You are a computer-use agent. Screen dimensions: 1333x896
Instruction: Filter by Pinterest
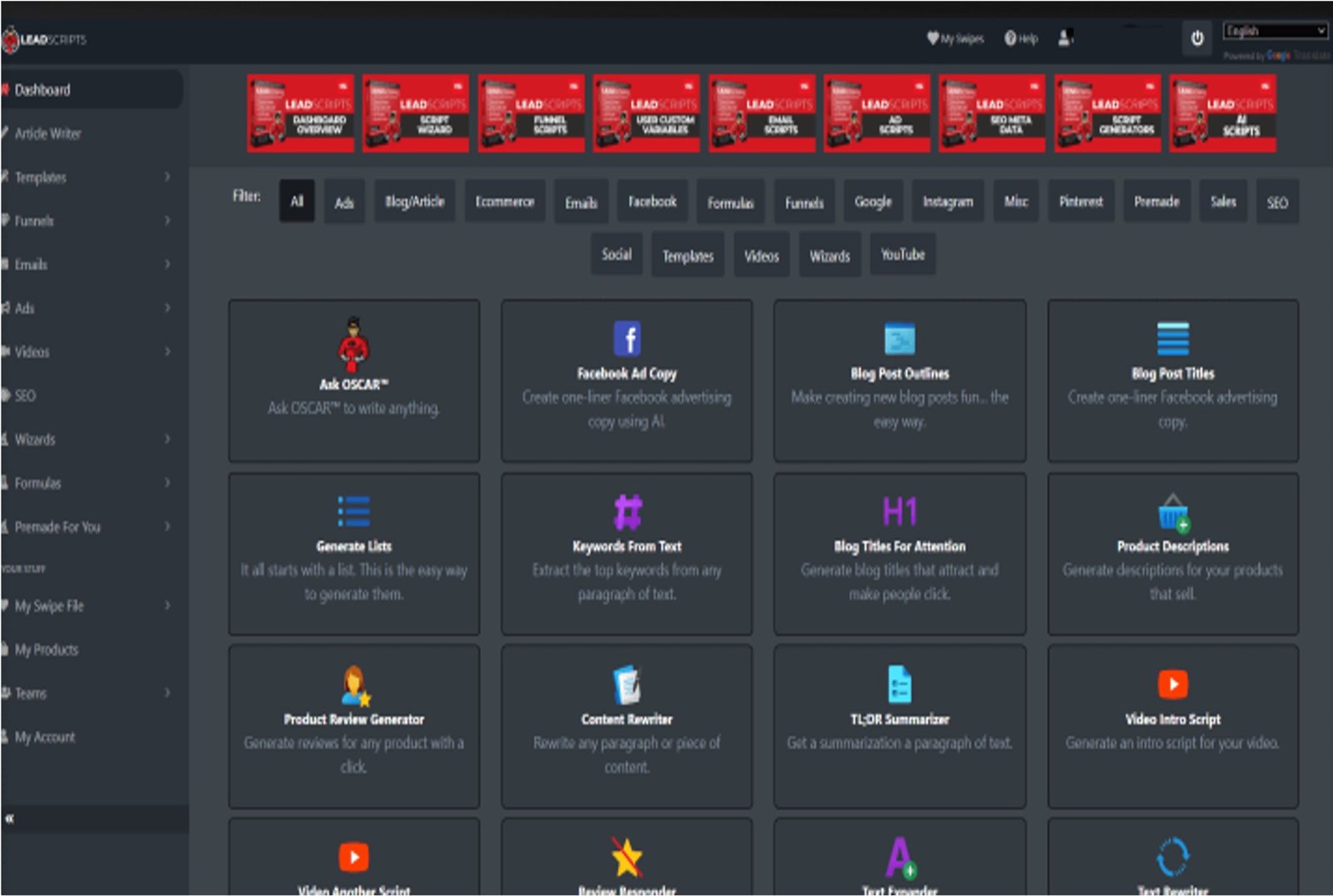point(1081,202)
